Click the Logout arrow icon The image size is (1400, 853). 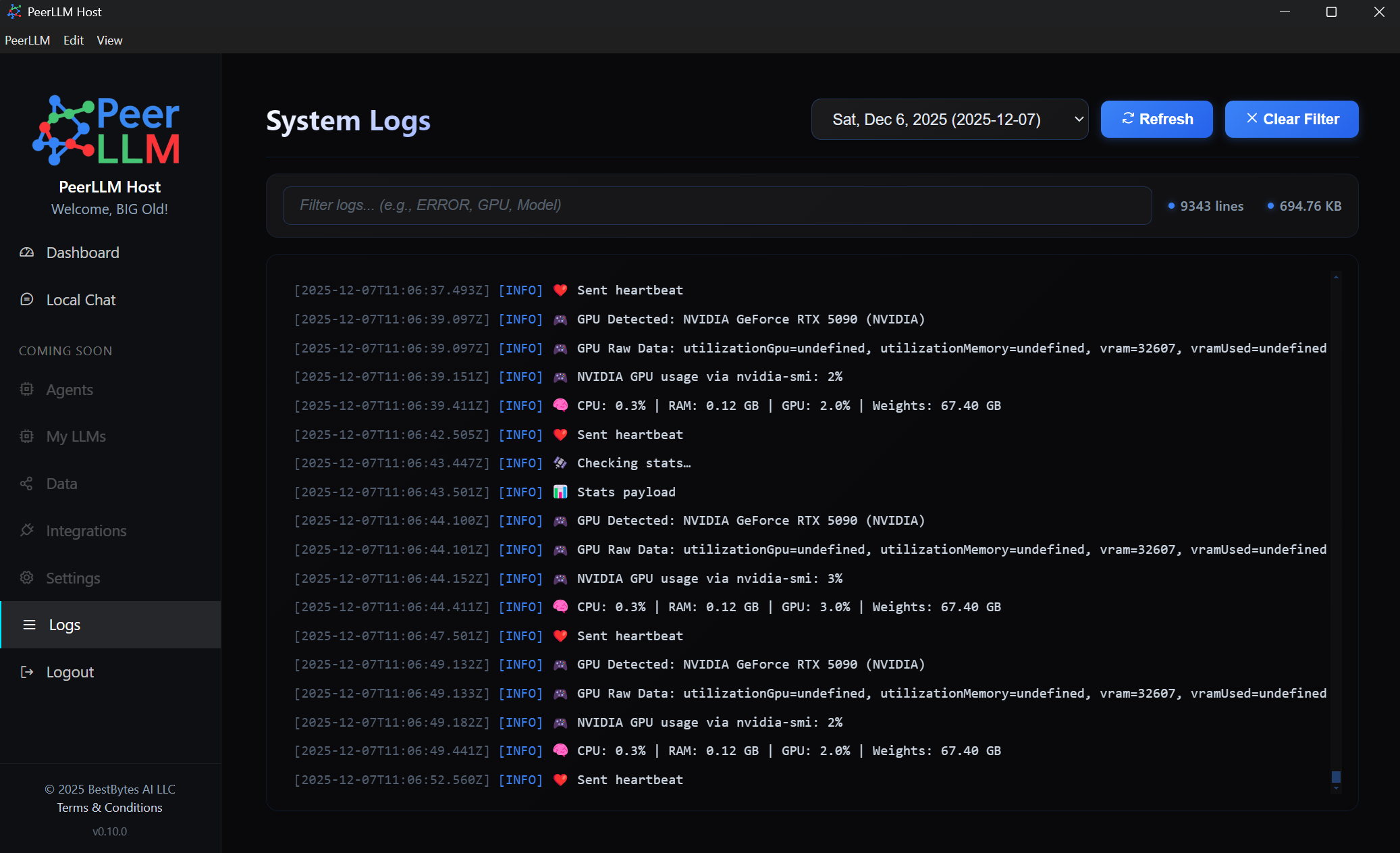coord(26,672)
